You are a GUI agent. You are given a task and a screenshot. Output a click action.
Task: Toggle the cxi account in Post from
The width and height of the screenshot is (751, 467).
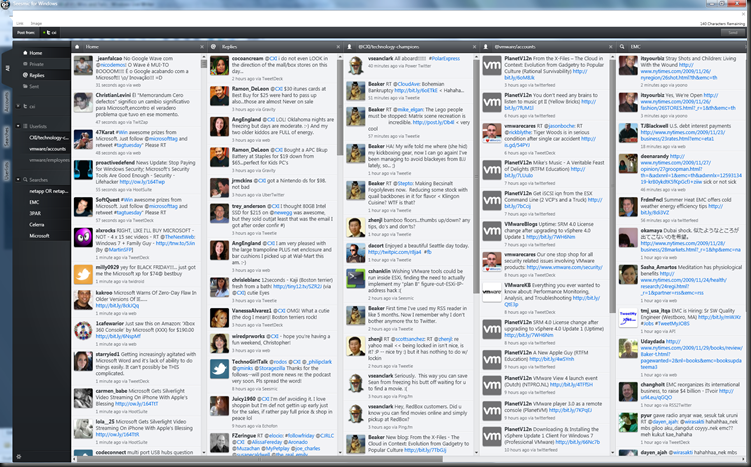[49, 33]
